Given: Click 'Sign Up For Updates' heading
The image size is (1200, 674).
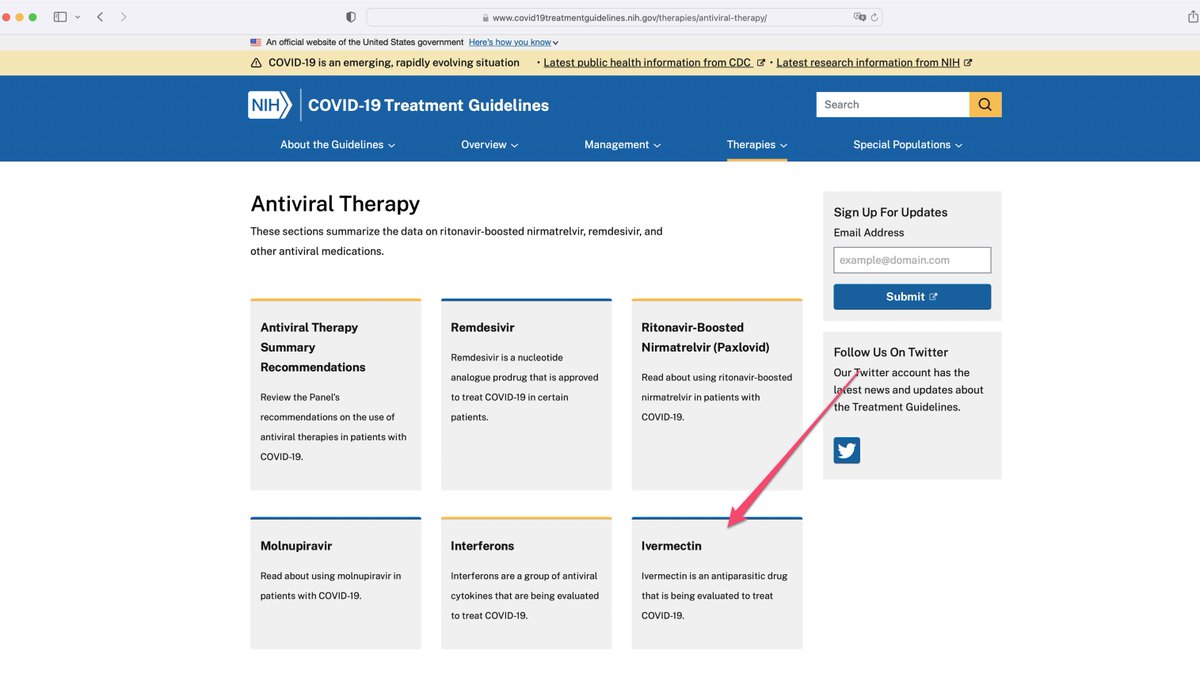Looking at the screenshot, I should [x=890, y=212].
